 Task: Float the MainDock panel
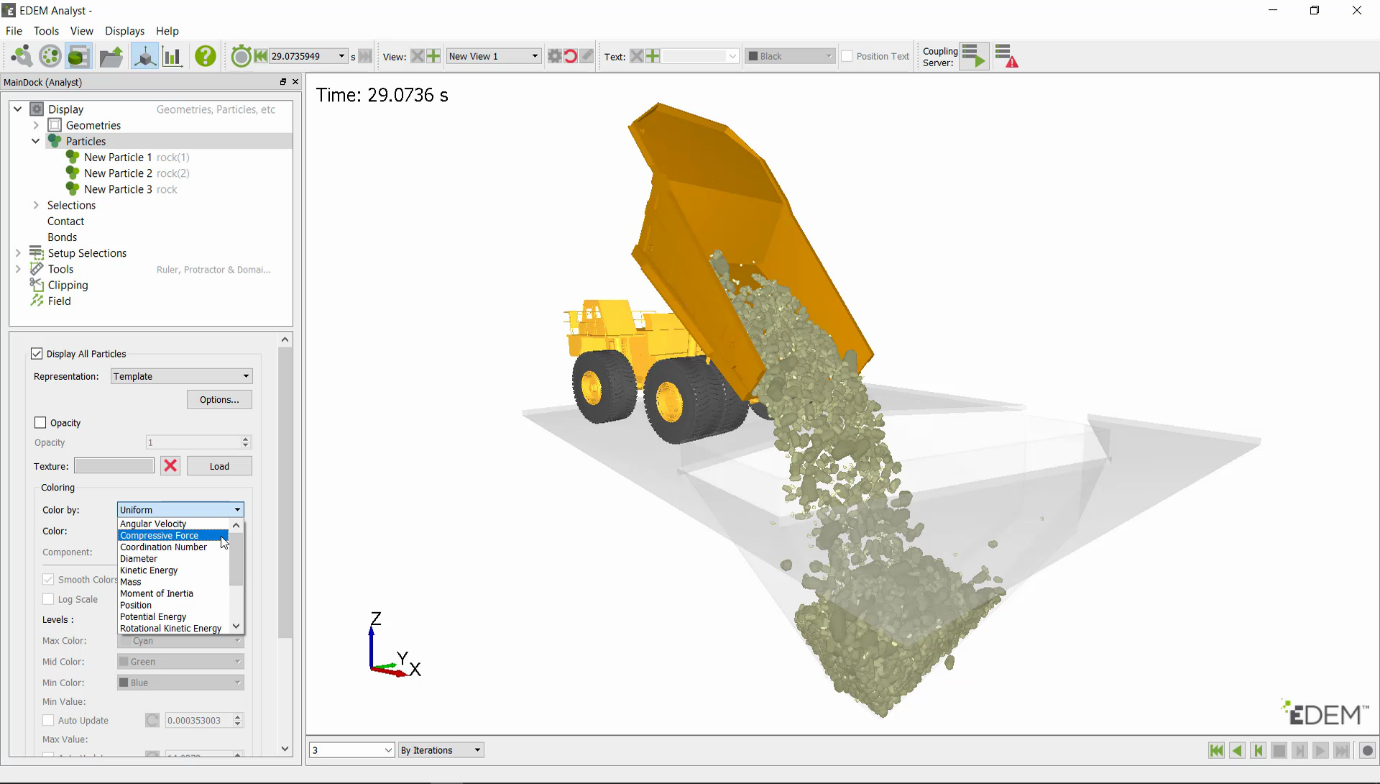pyautogui.click(x=283, y=82)
